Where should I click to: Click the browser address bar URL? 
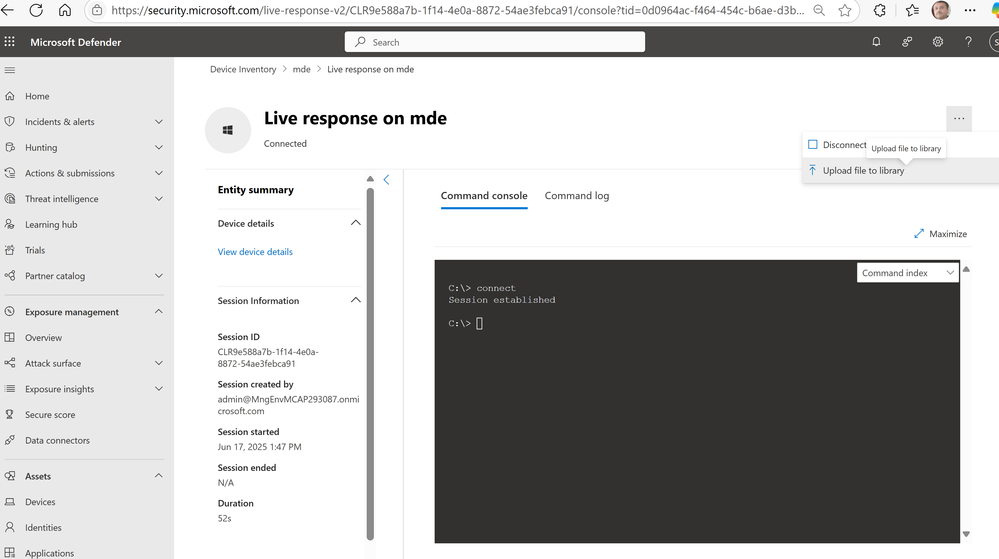457,10
